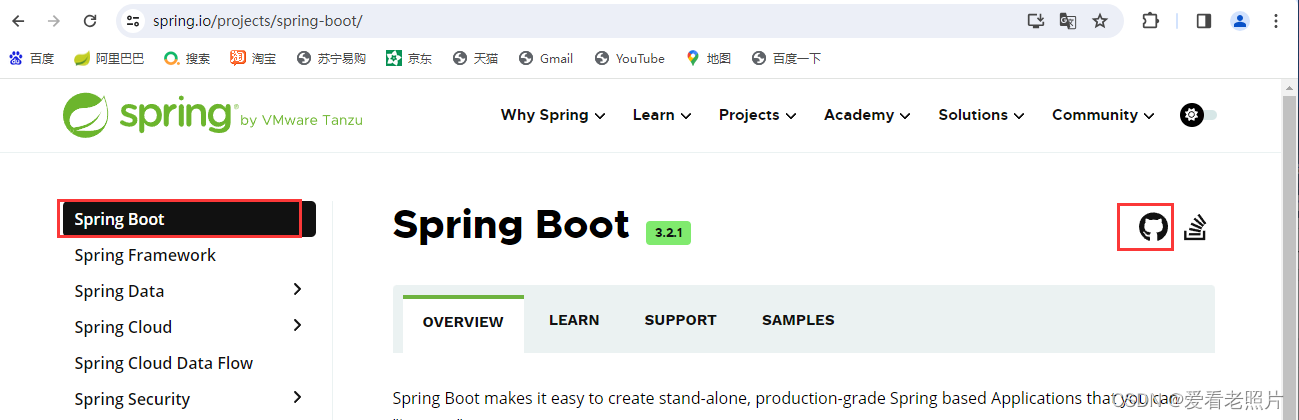Expand Community navigation menu
Image resolution: width=1299 pixels, height=420 pixels.
[1103, 115]
